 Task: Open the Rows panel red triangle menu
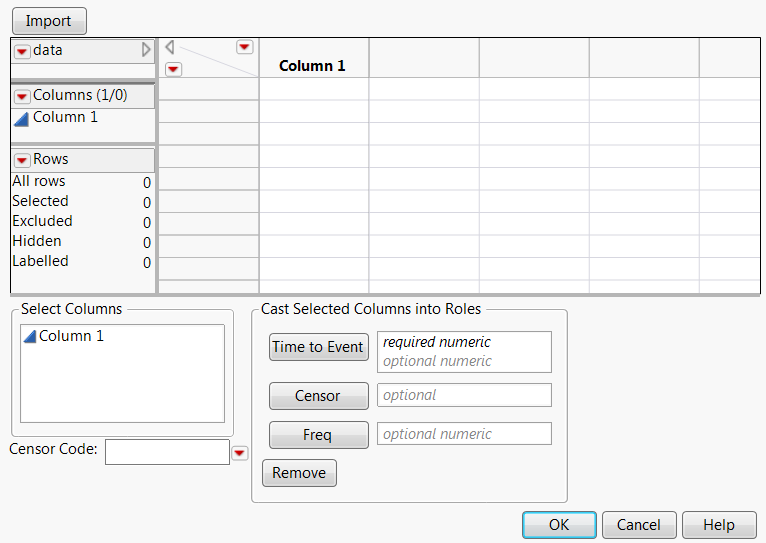(x=22, y=160)
